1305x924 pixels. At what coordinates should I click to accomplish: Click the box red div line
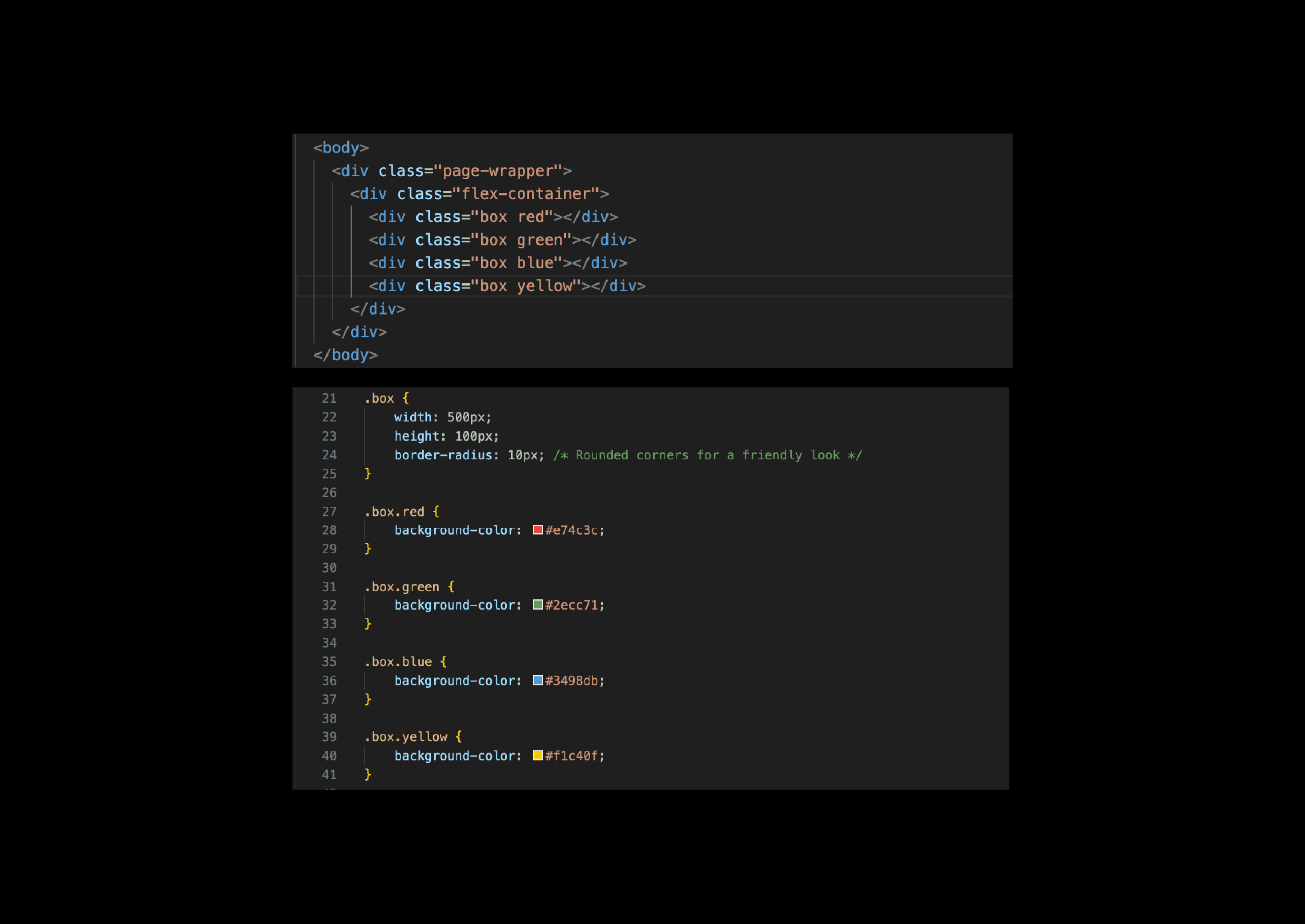[x=493, y=217]
